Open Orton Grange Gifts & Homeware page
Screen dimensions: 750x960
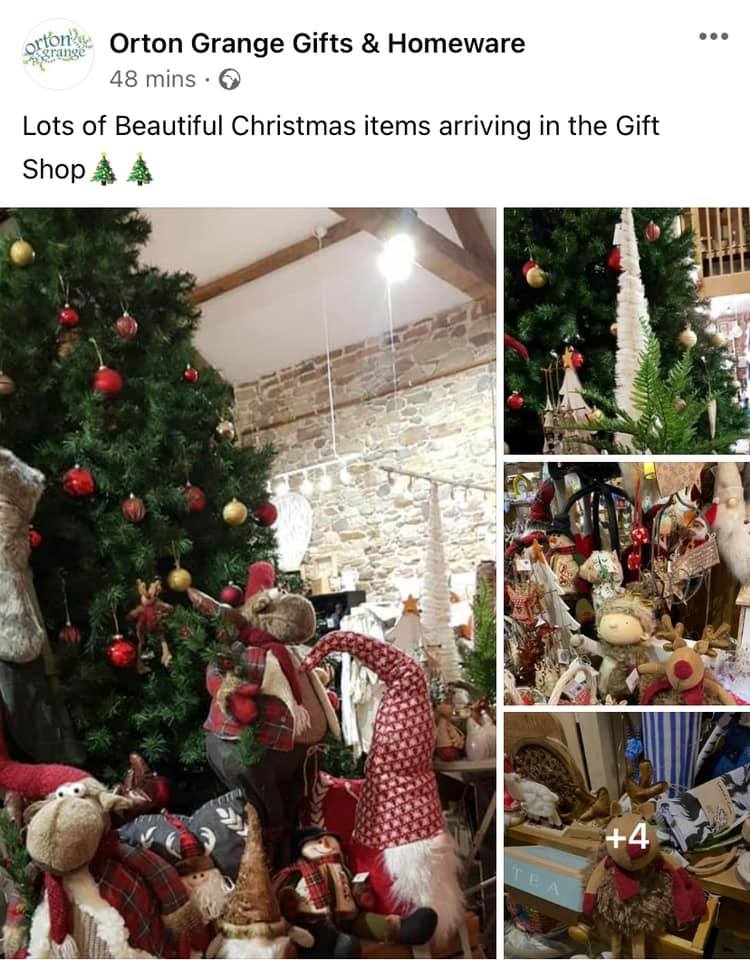pos(317,43)
